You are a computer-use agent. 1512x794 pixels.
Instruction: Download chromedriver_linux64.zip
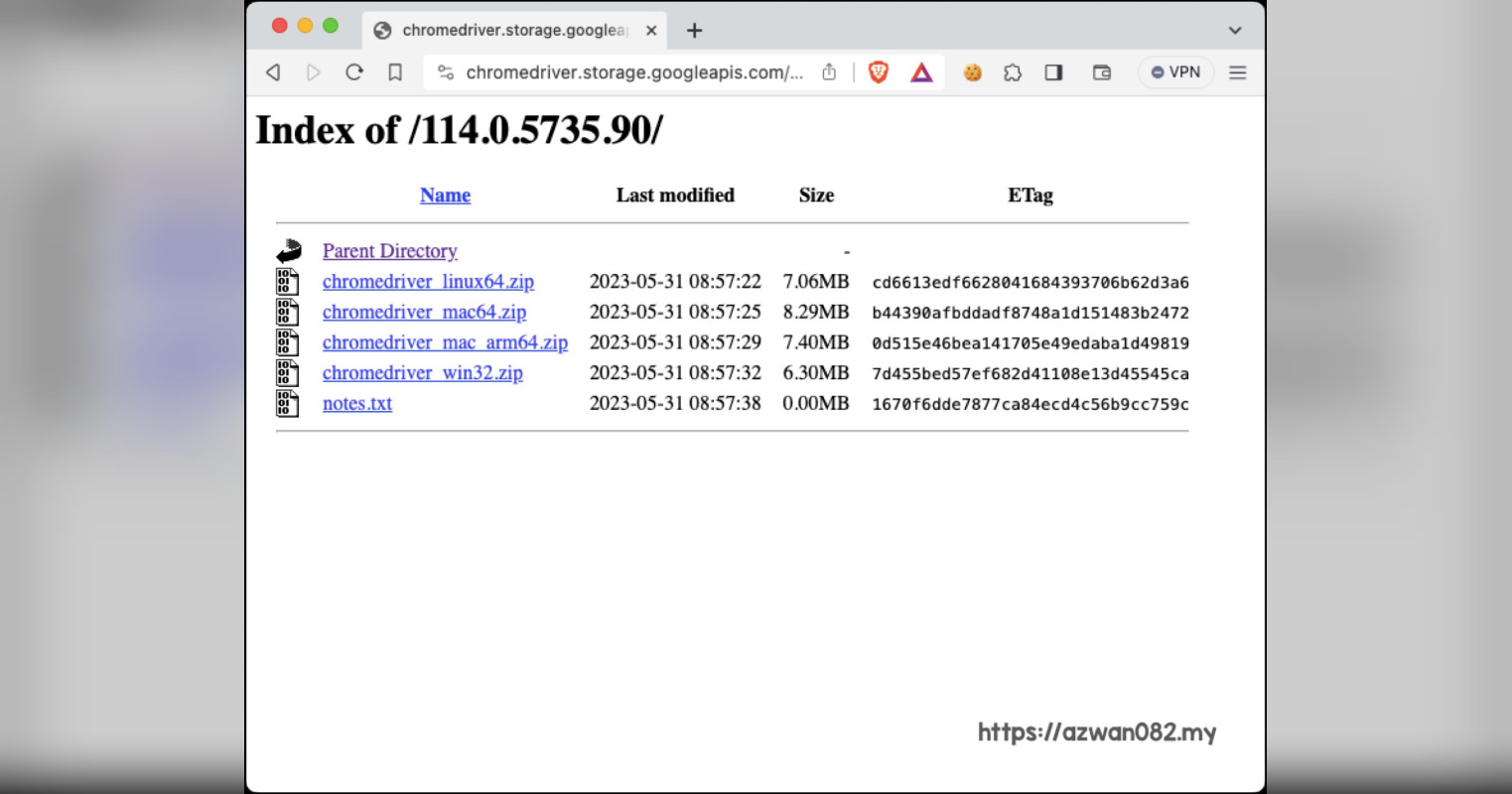click(428, 282)
